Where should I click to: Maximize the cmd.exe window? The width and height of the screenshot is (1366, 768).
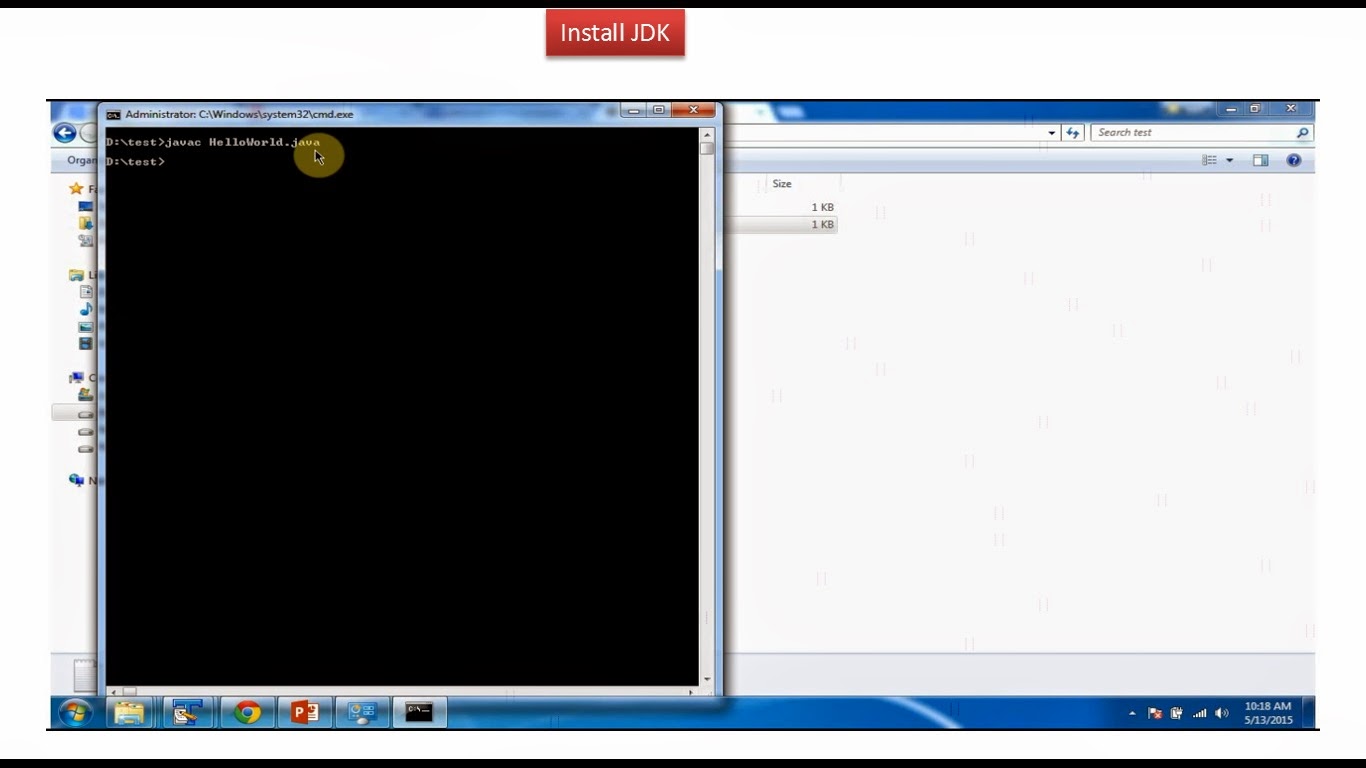pos(659,110)
